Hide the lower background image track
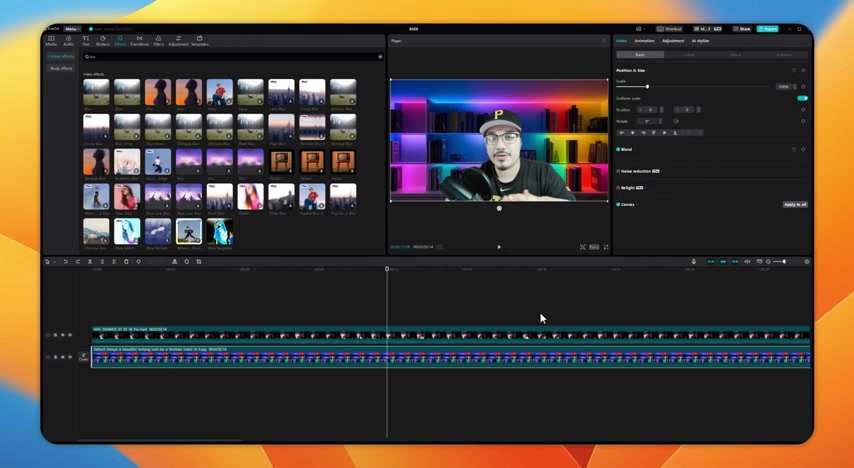854x468 pixels. (63, 357)
